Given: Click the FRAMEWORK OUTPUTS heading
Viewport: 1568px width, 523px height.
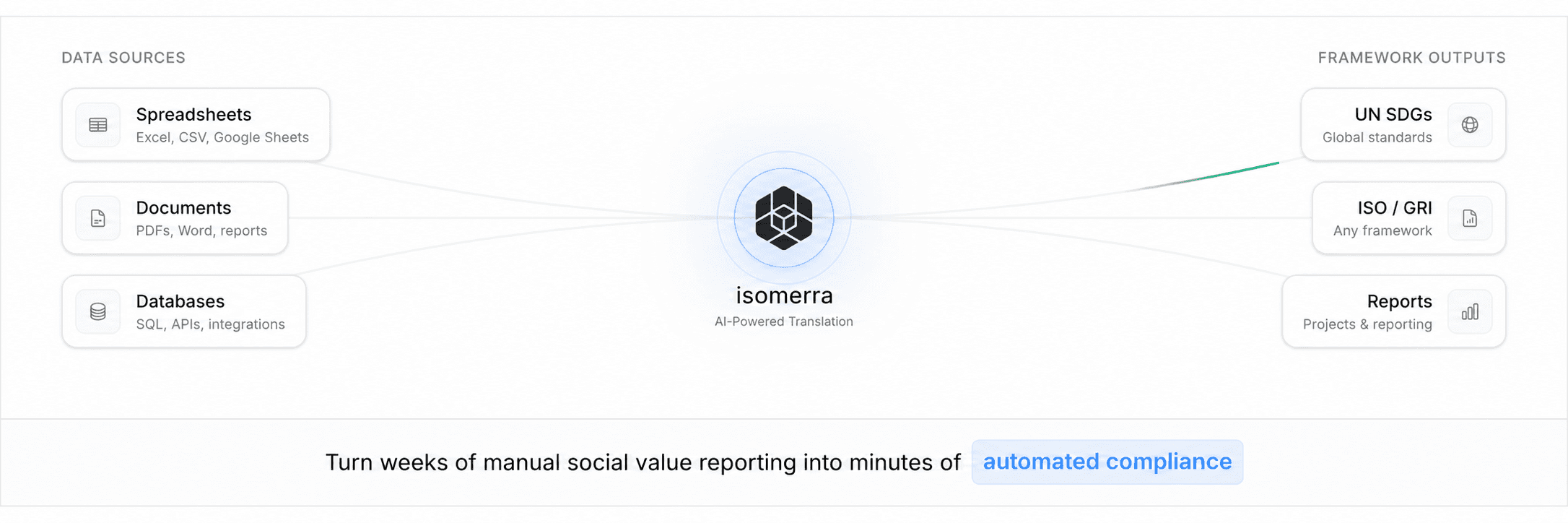Looking at the screenshot, I should click(1412, 58).
